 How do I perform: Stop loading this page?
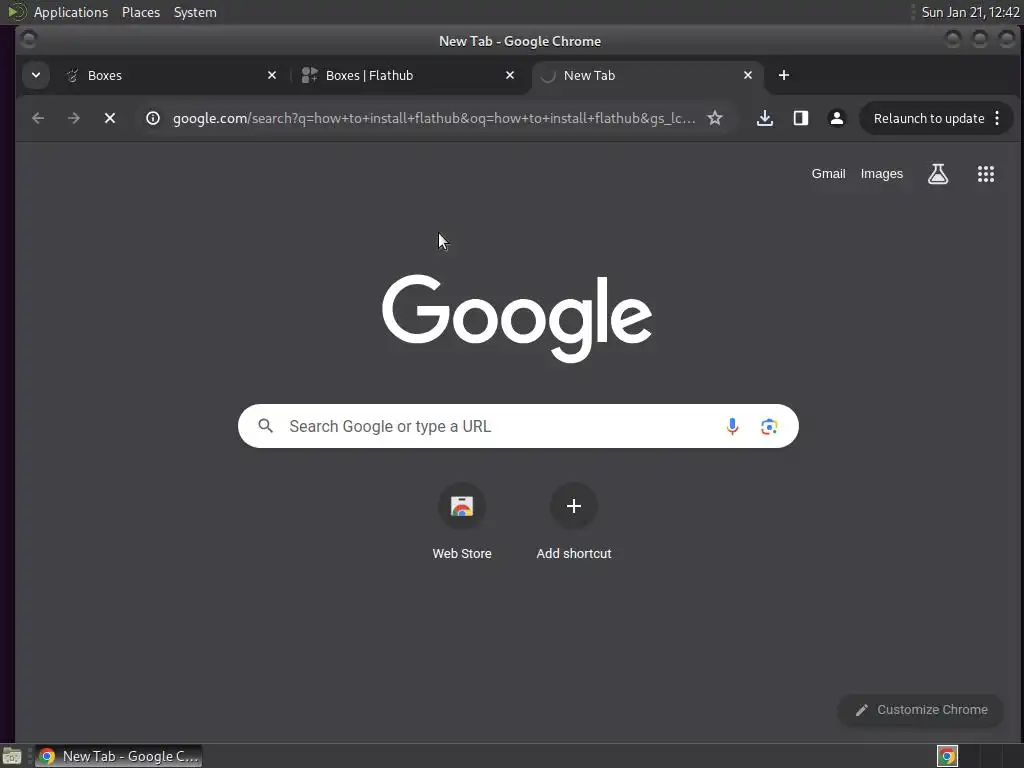(110, 118)
